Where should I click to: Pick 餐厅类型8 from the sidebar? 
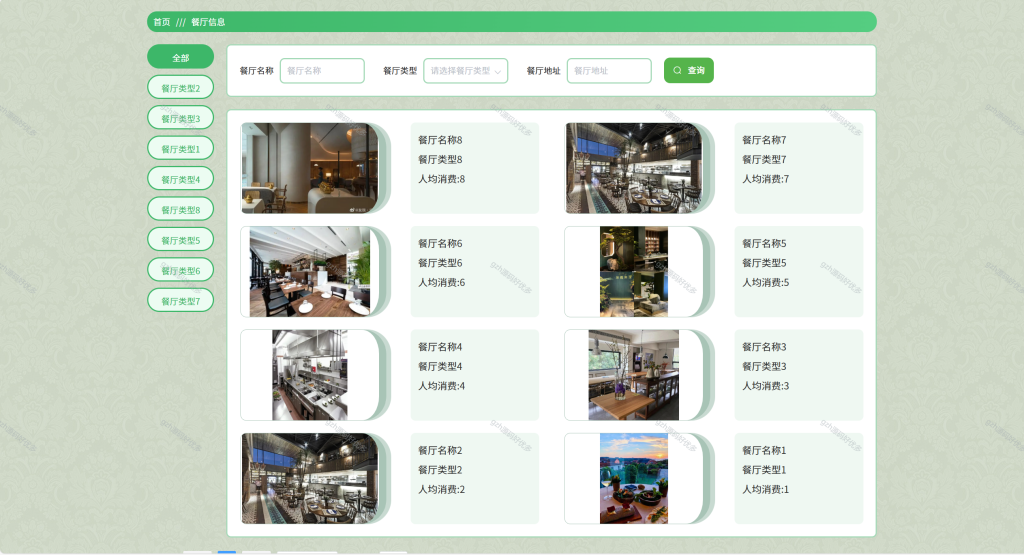(x=180, y=210)
